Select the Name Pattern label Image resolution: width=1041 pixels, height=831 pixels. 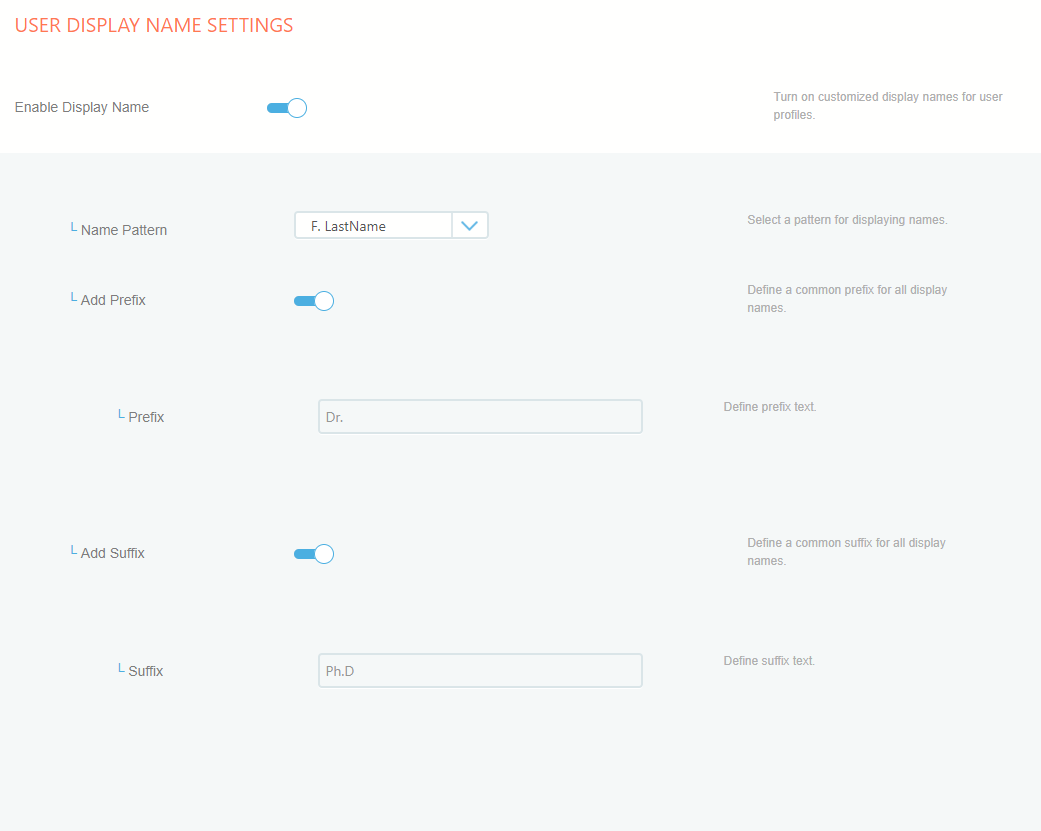(x=124, y=230)
